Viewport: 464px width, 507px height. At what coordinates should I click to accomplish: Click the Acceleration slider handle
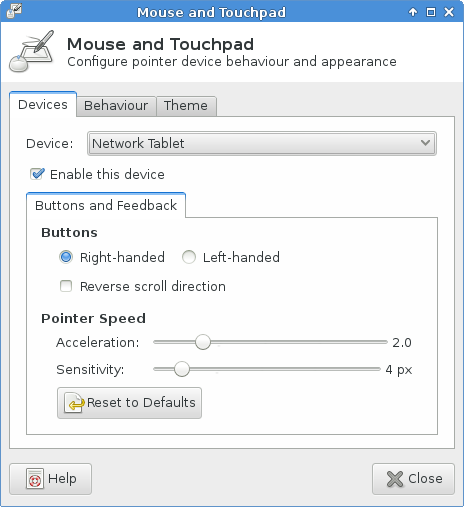pos(203,342)
